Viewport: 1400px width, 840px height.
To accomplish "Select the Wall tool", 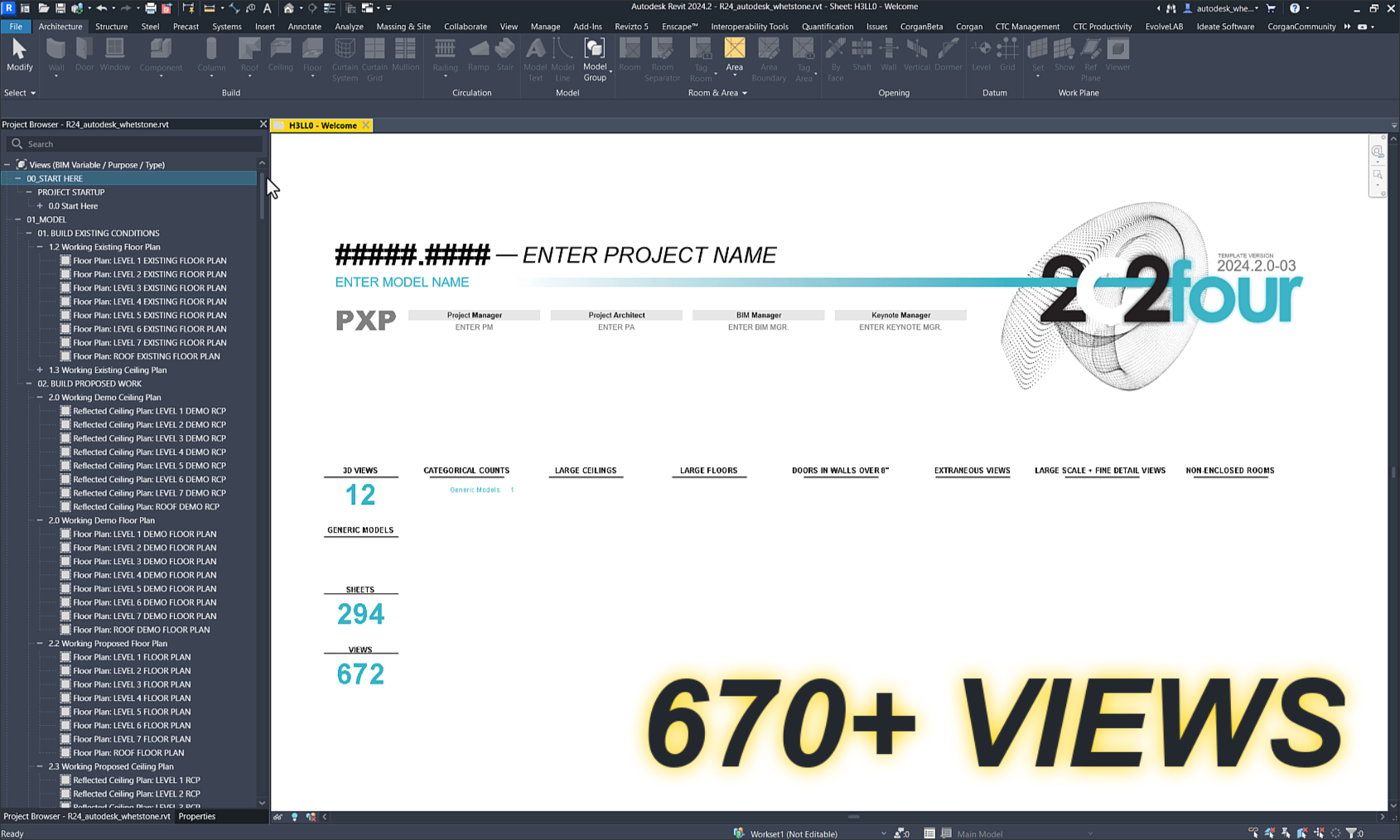I will point(56,56).
